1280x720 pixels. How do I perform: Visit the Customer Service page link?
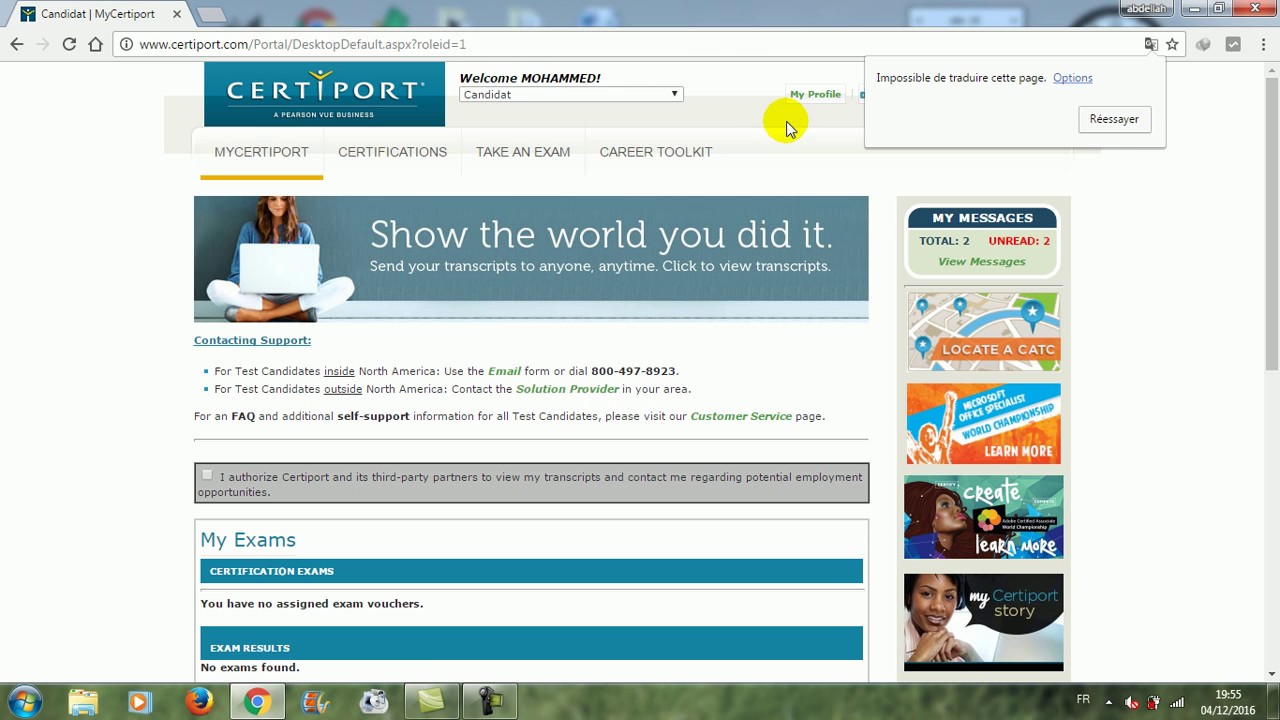[741, 416]
